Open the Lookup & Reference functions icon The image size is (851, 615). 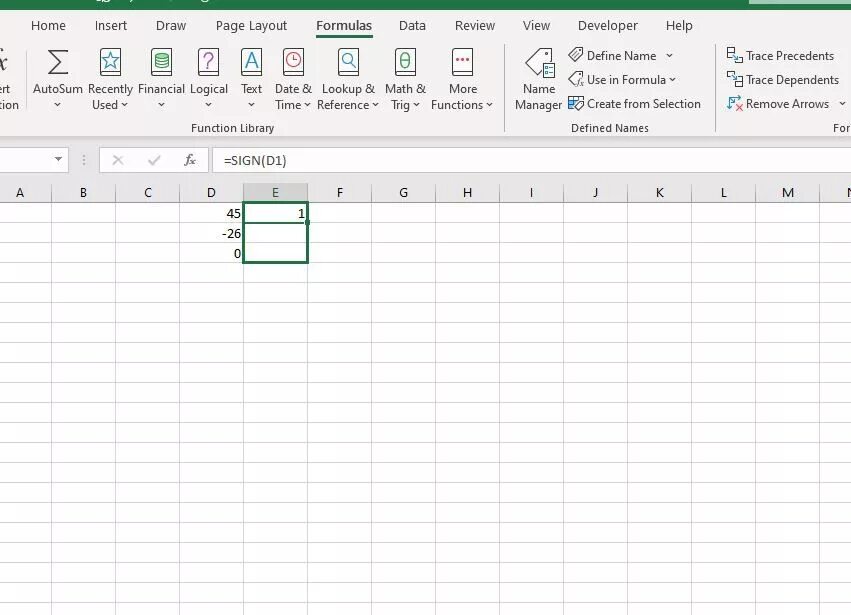point(348,62)
